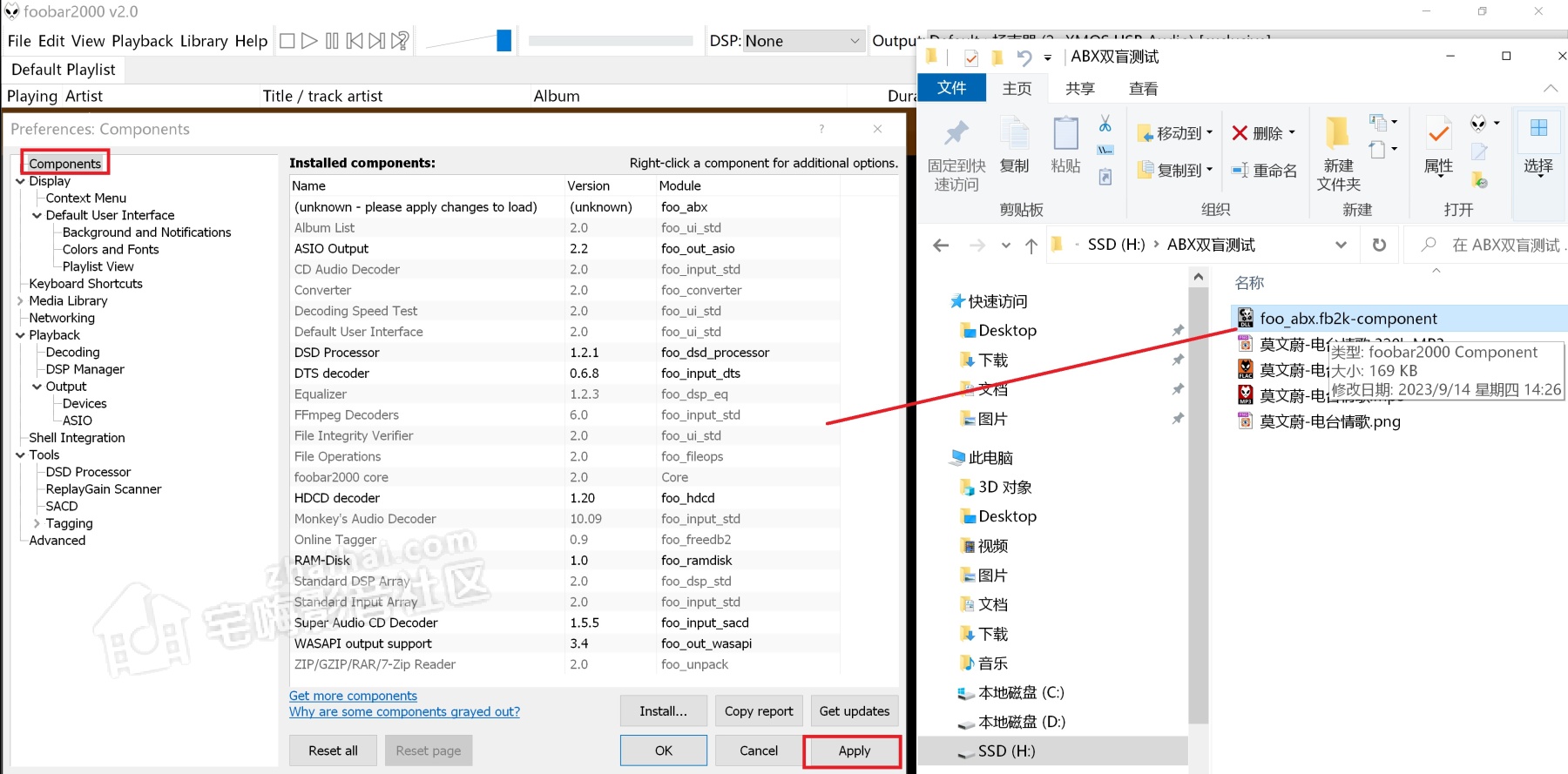
Task: Click the 复制 copy icon in Explorer
Action: coord(1014,135)
